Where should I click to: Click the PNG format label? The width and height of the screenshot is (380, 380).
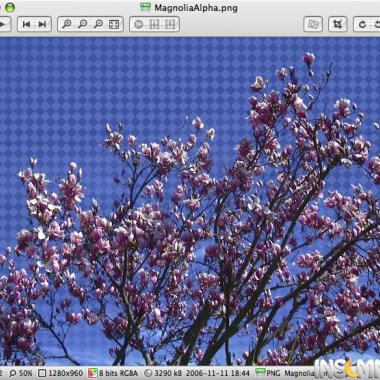[273, 373]
